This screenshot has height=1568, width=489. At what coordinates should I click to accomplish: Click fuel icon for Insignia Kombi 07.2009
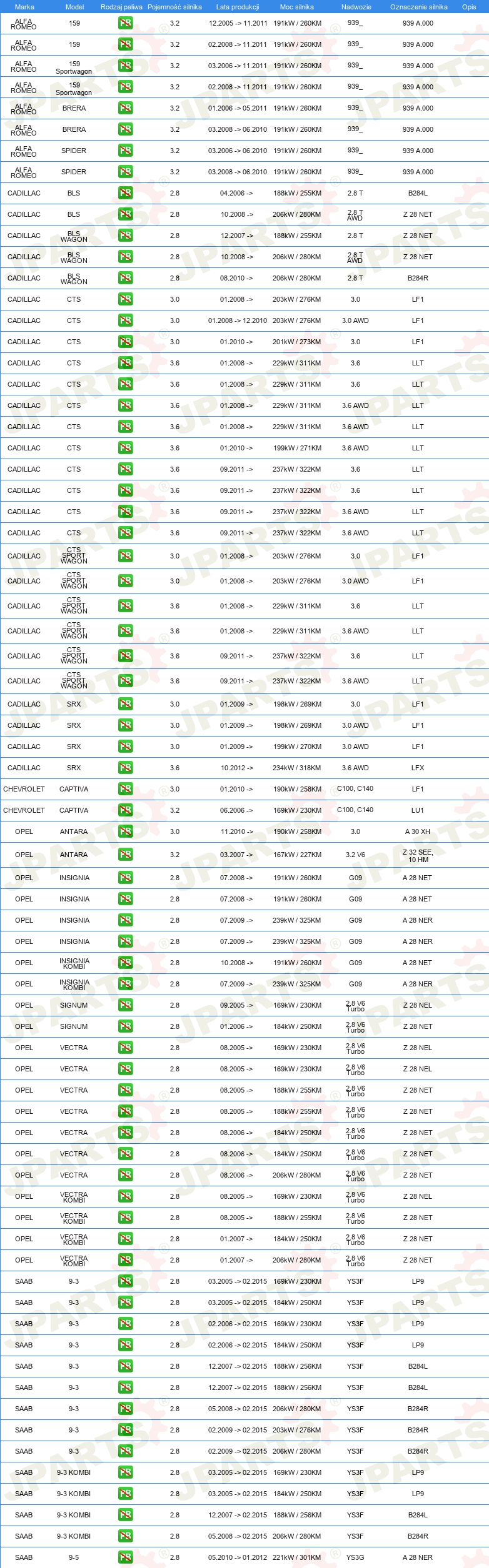click(x=125, y=984)
